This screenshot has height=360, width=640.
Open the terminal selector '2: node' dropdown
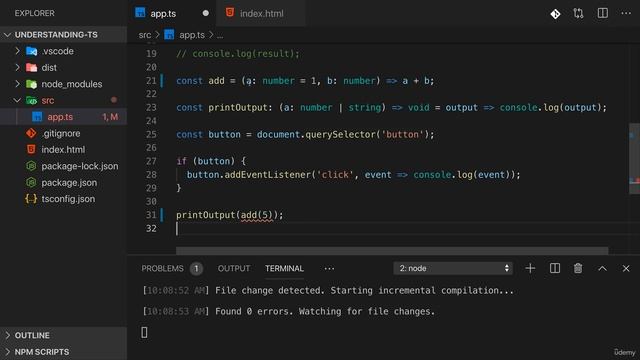(453, 268)
